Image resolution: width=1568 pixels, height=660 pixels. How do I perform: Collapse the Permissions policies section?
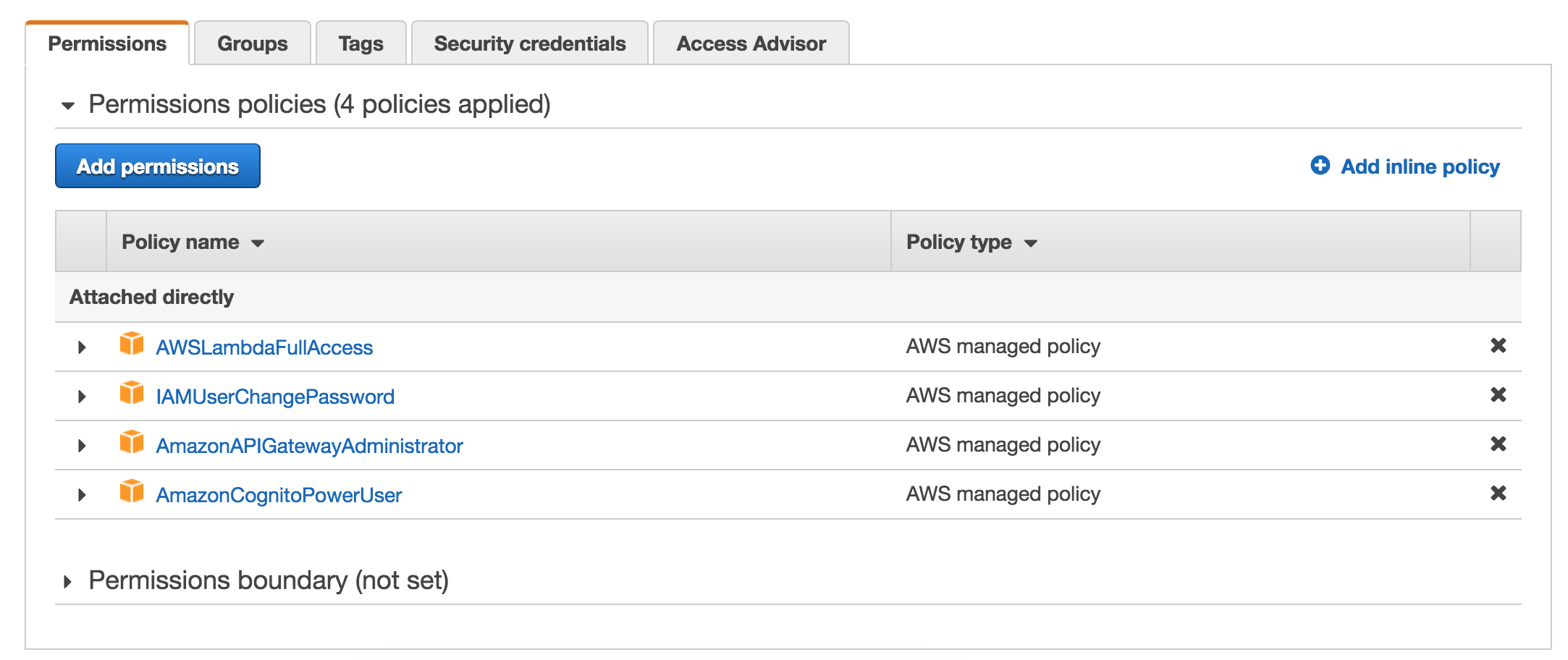pos(67,104)
